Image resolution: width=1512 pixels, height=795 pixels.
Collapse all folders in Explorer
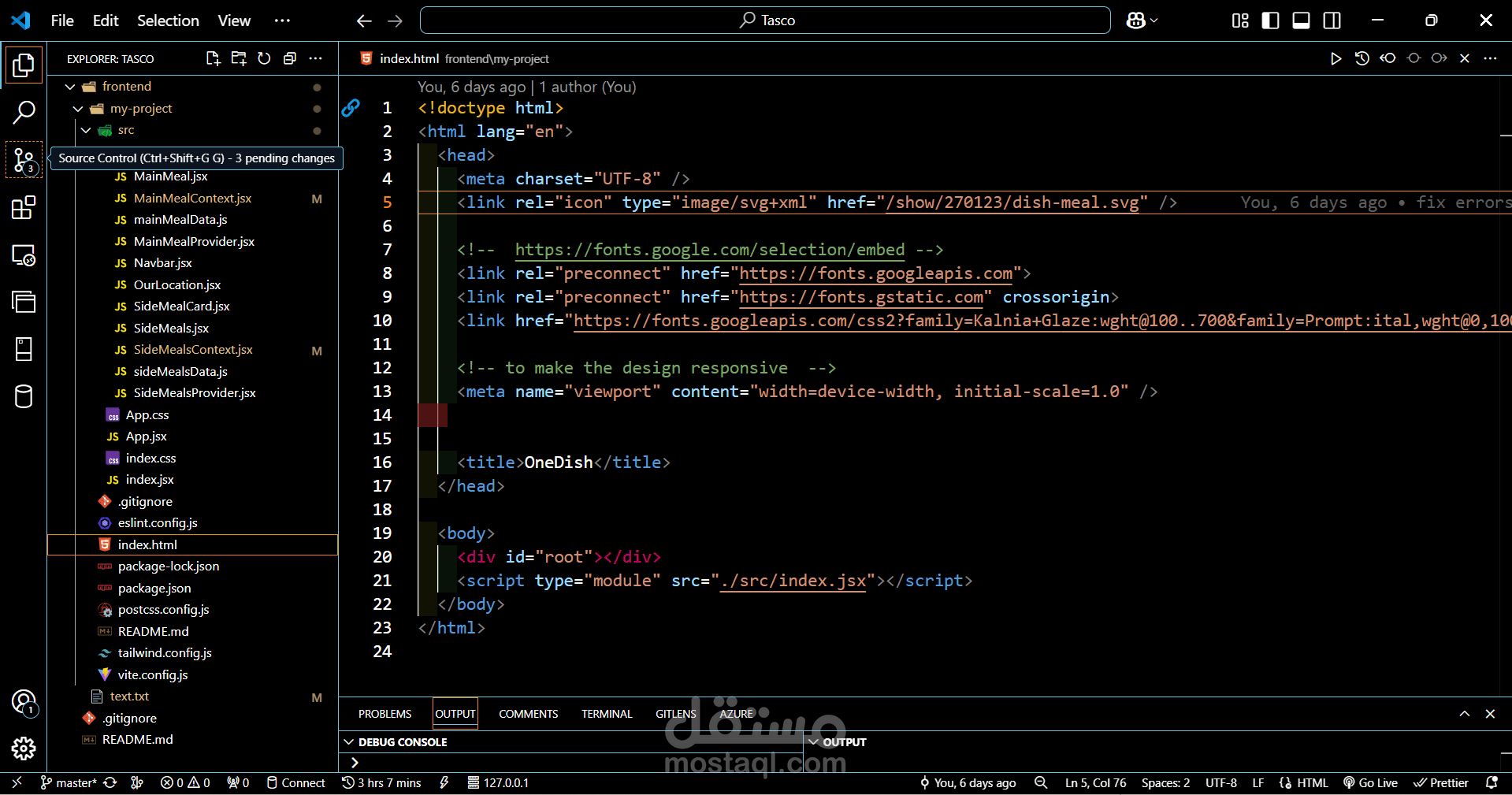pyautogui.click(x=290, y=58)
